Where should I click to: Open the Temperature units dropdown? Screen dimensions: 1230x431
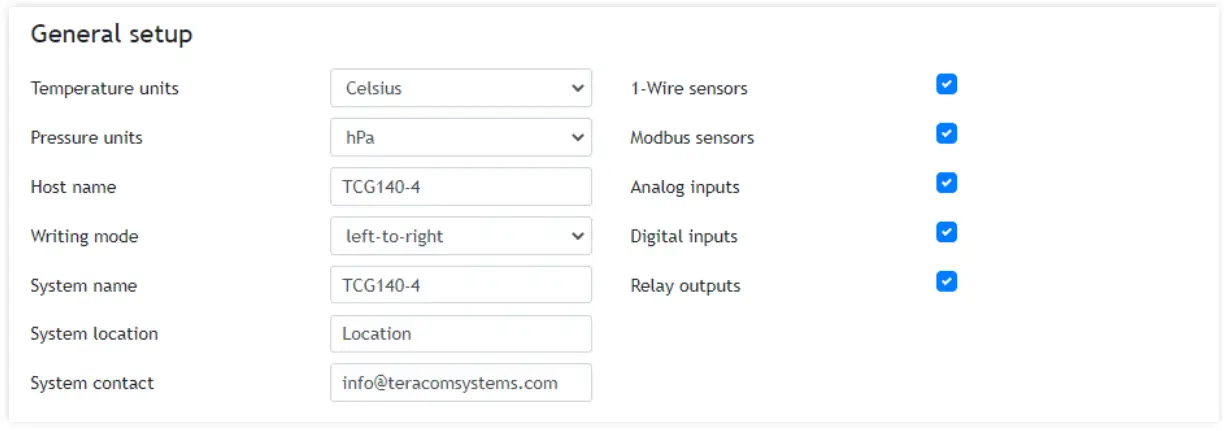(461, 88)
